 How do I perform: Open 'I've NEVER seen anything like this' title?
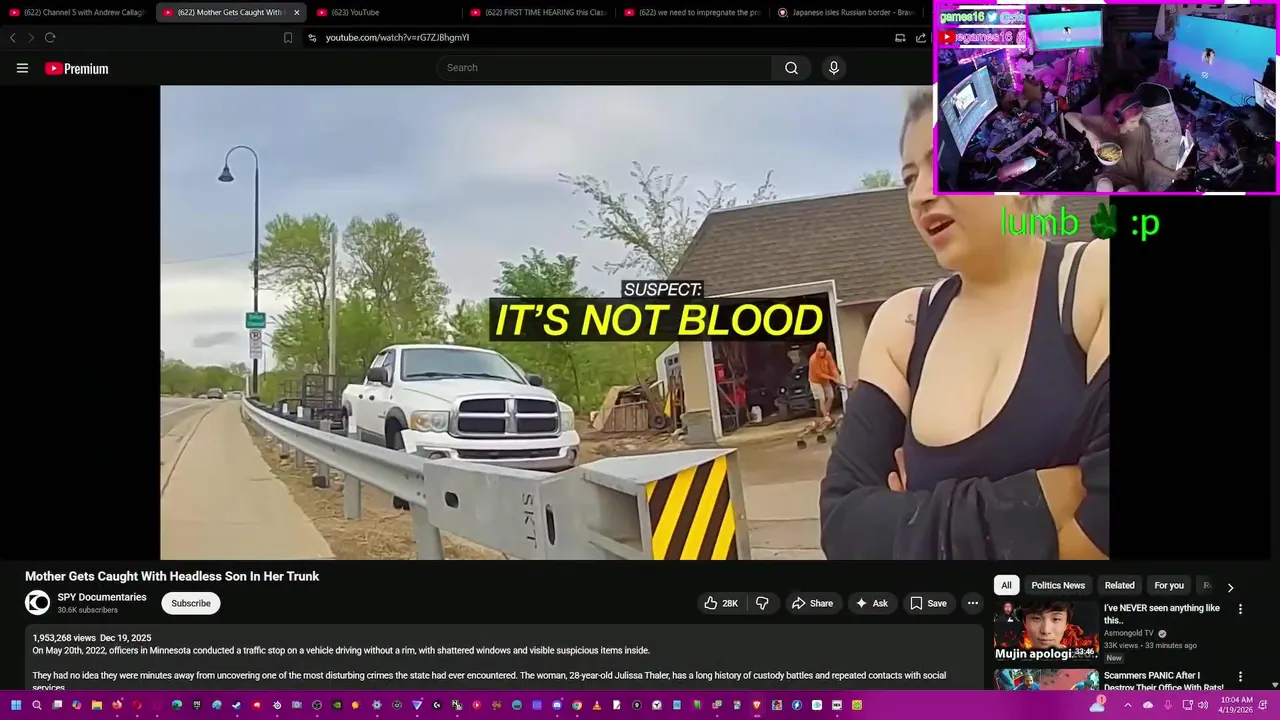click(x=1162, y=613)
